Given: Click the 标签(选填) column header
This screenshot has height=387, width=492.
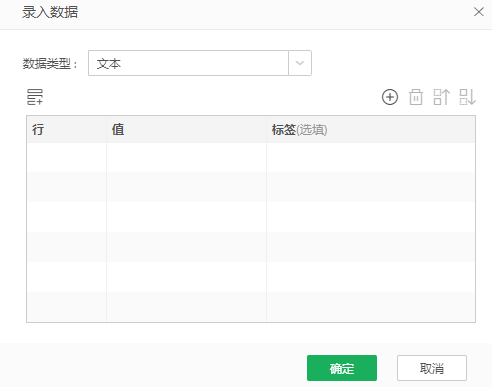Looking at the screenshot, I should (371, 130).
